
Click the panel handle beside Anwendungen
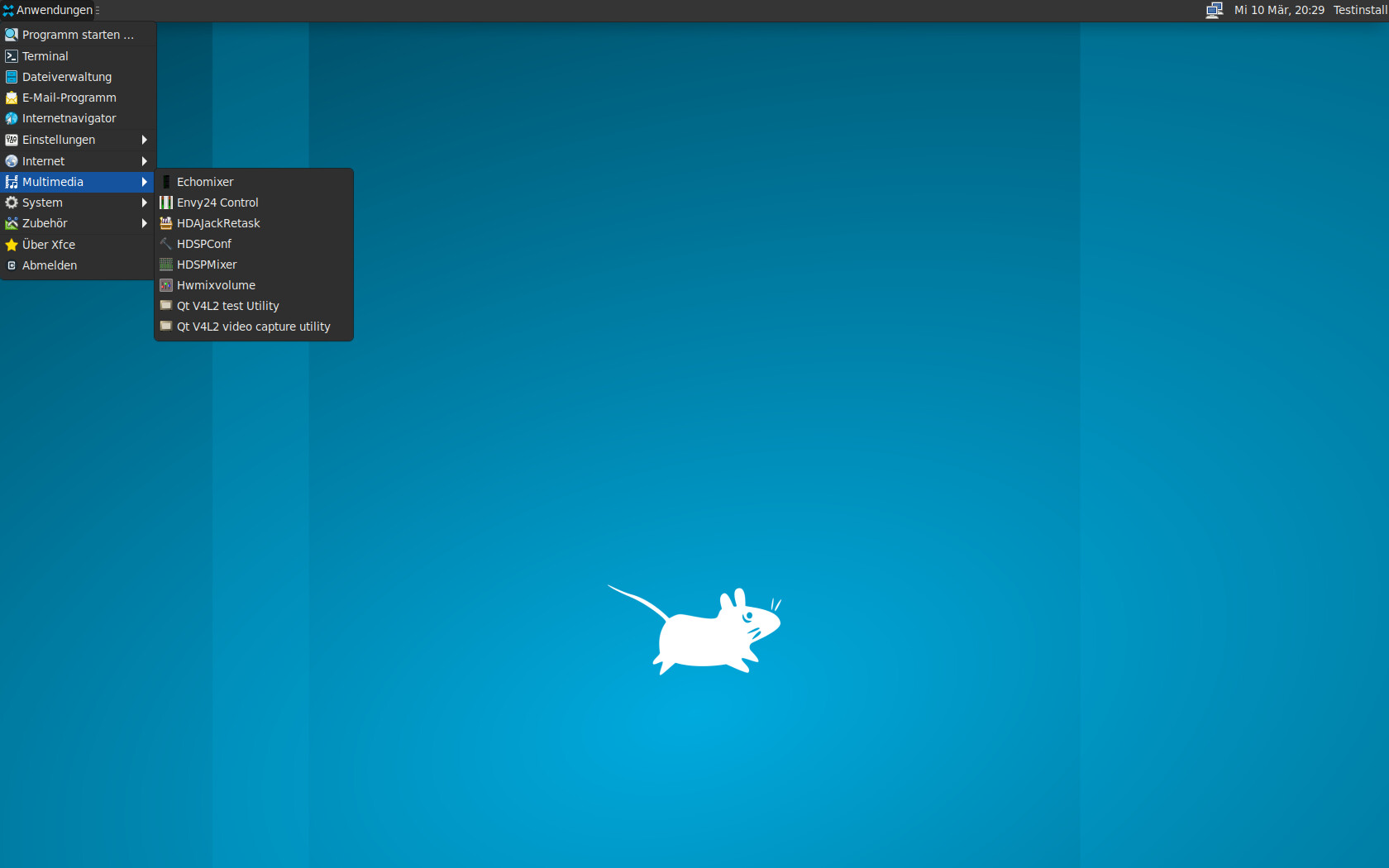click(x=98, y=10)
